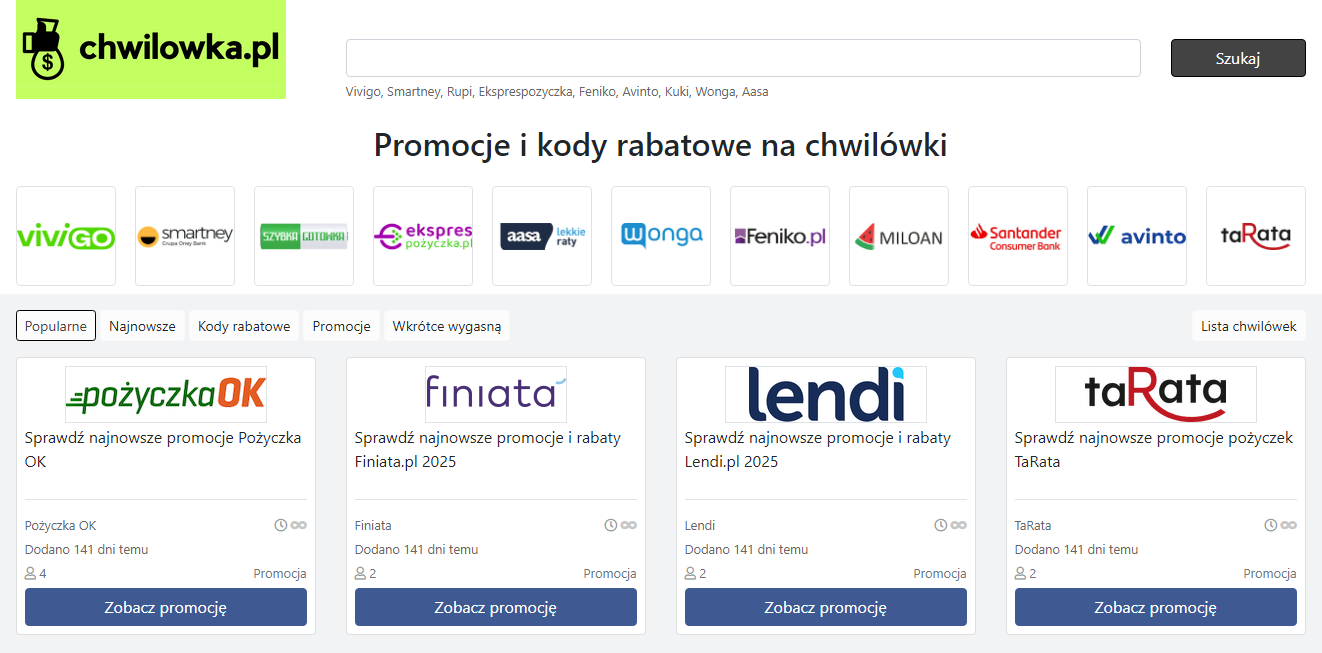This screenshot has width=1322, height=653.
Task: Click the Ekspresspozyczka suggestion under search
Action: (525, 91)
